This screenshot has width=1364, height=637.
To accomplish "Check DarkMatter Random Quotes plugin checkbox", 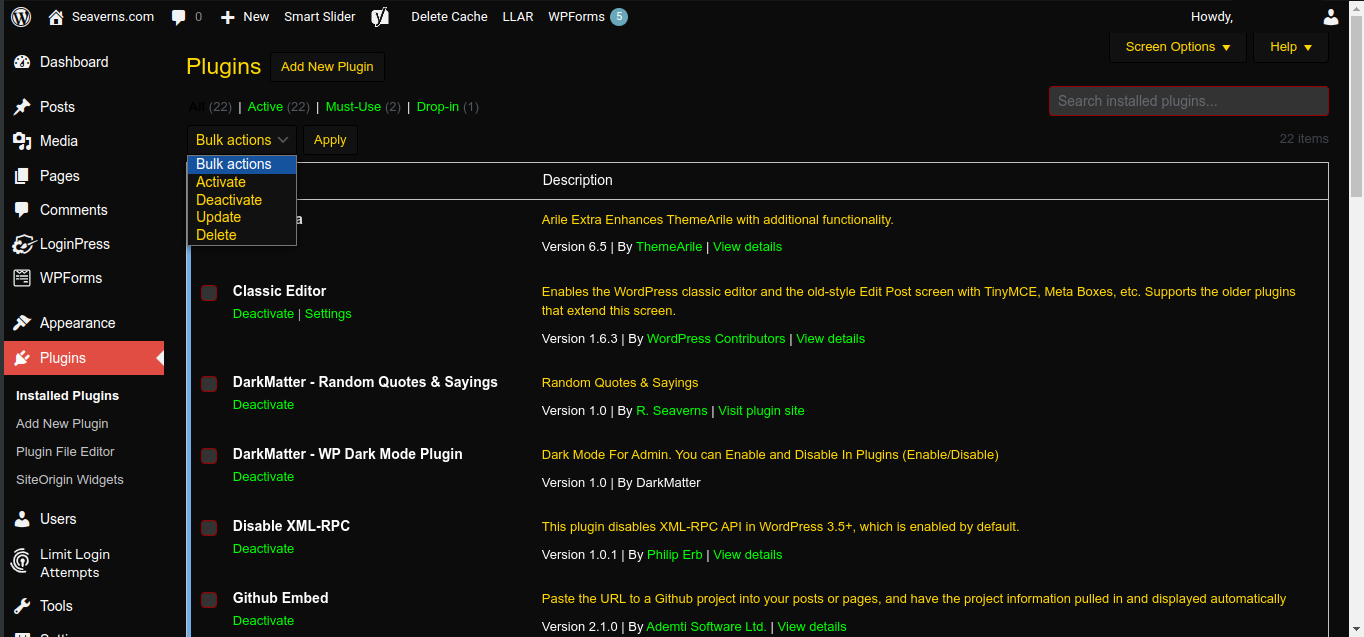I will [x=209, y=384].
